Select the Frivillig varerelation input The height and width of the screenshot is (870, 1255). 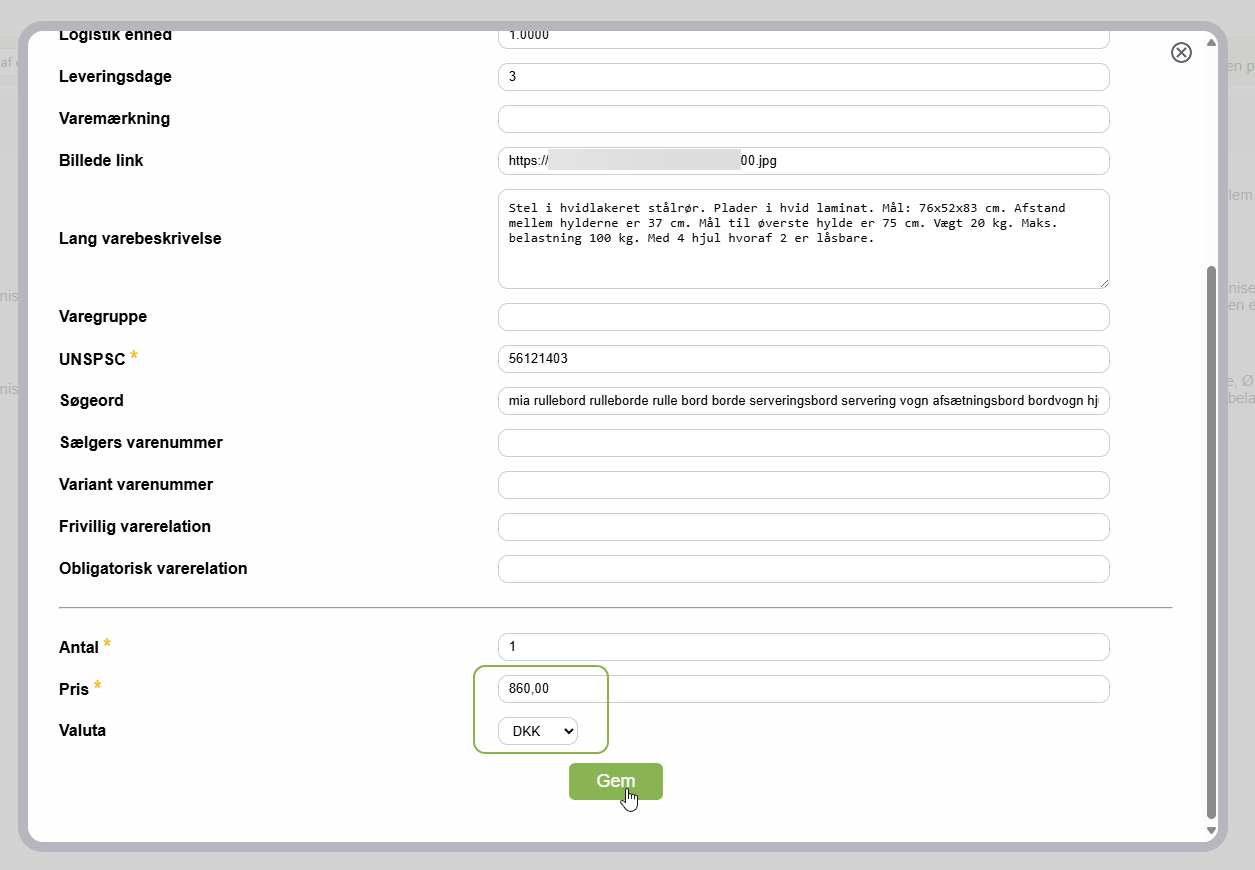coord(804,527)
